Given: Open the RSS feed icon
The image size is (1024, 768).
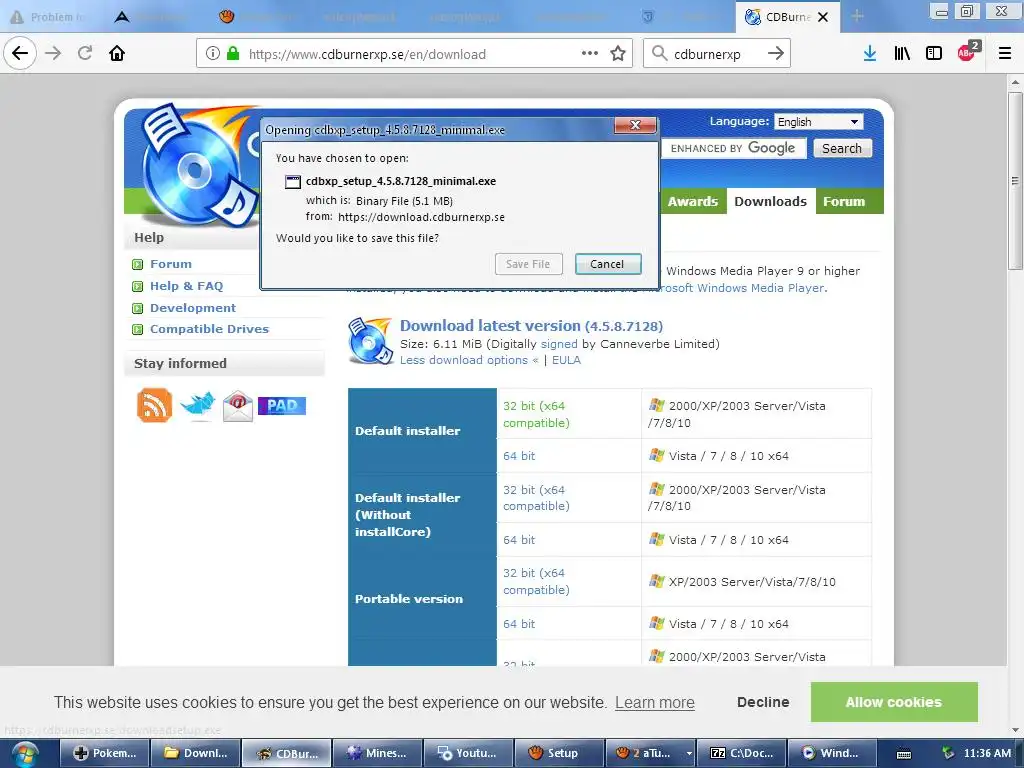Looking at the screenshot, I should (154, 405).
